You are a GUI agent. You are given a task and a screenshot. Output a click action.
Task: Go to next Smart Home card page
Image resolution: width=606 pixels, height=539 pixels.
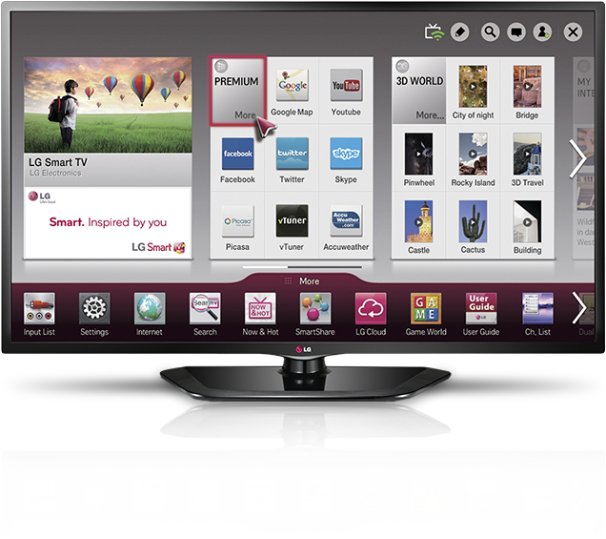point(577,159)
